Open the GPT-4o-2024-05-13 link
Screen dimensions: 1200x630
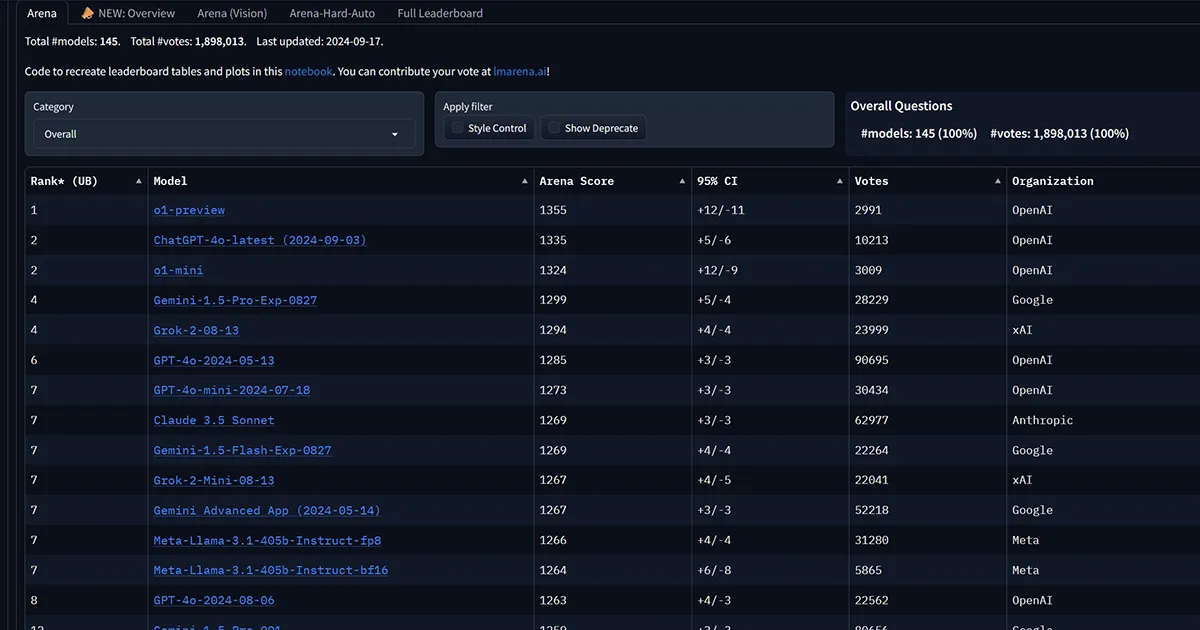tap(214, 360)
